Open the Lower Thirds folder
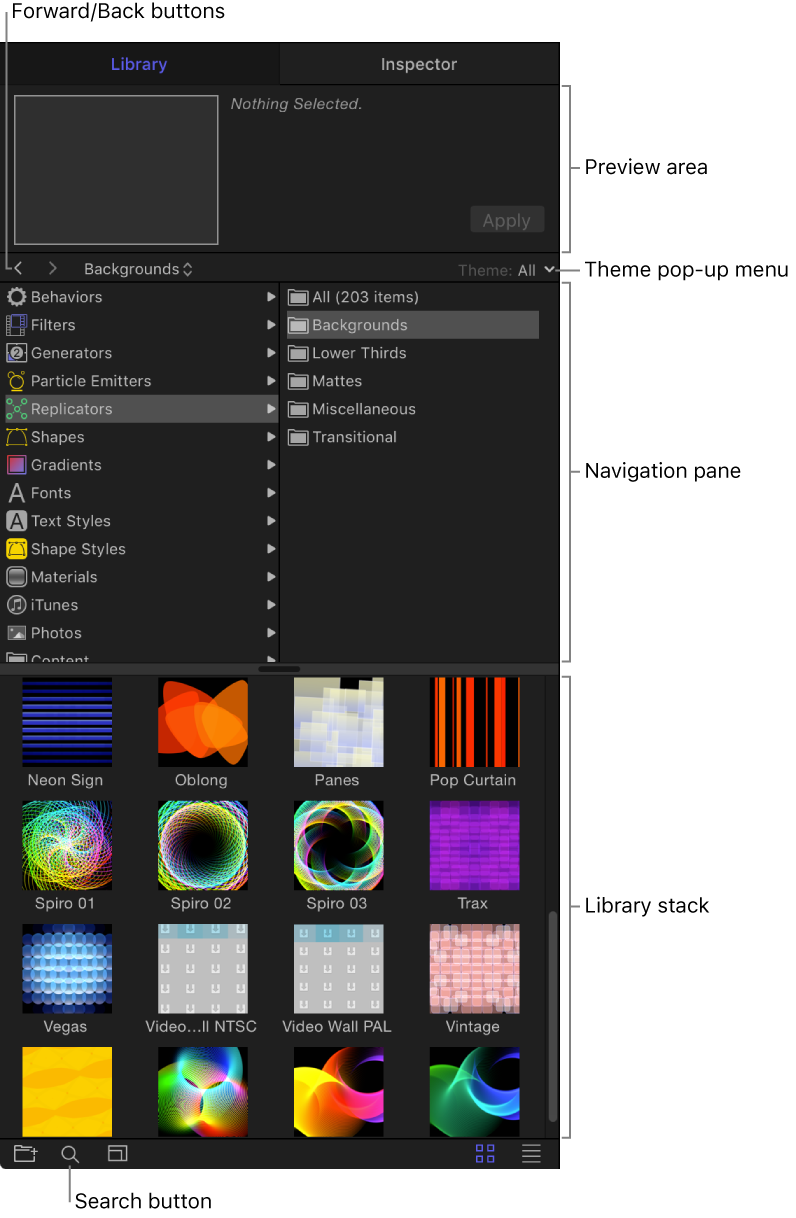 412,353
